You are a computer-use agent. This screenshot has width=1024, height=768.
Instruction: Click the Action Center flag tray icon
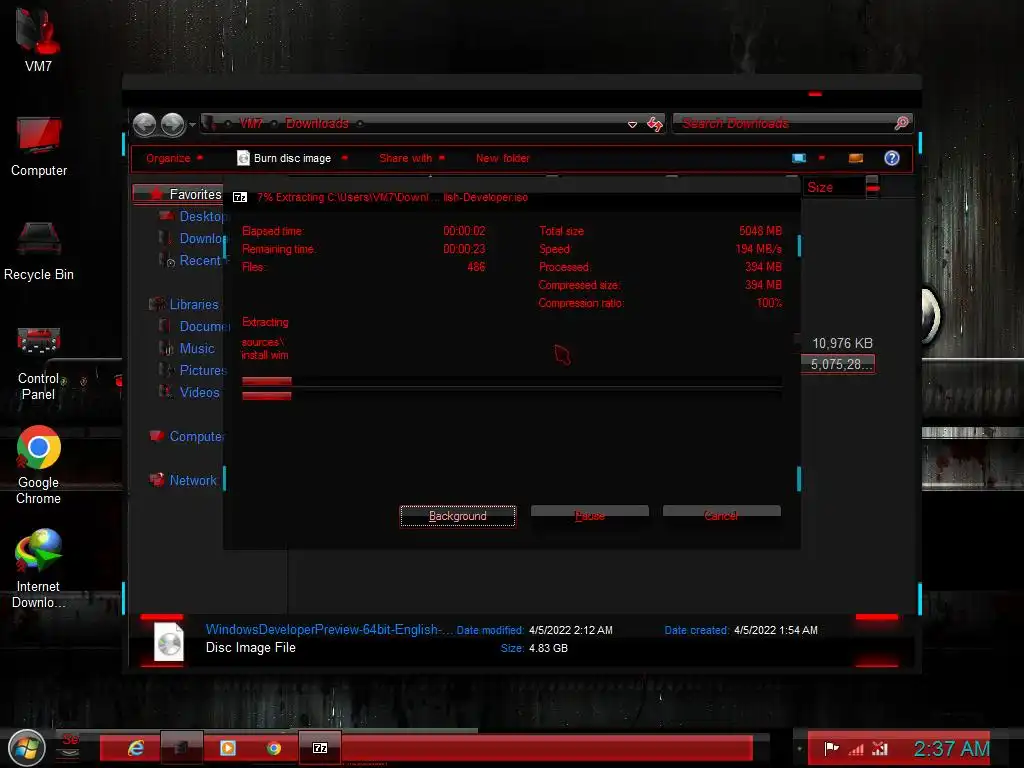[831, 748]
